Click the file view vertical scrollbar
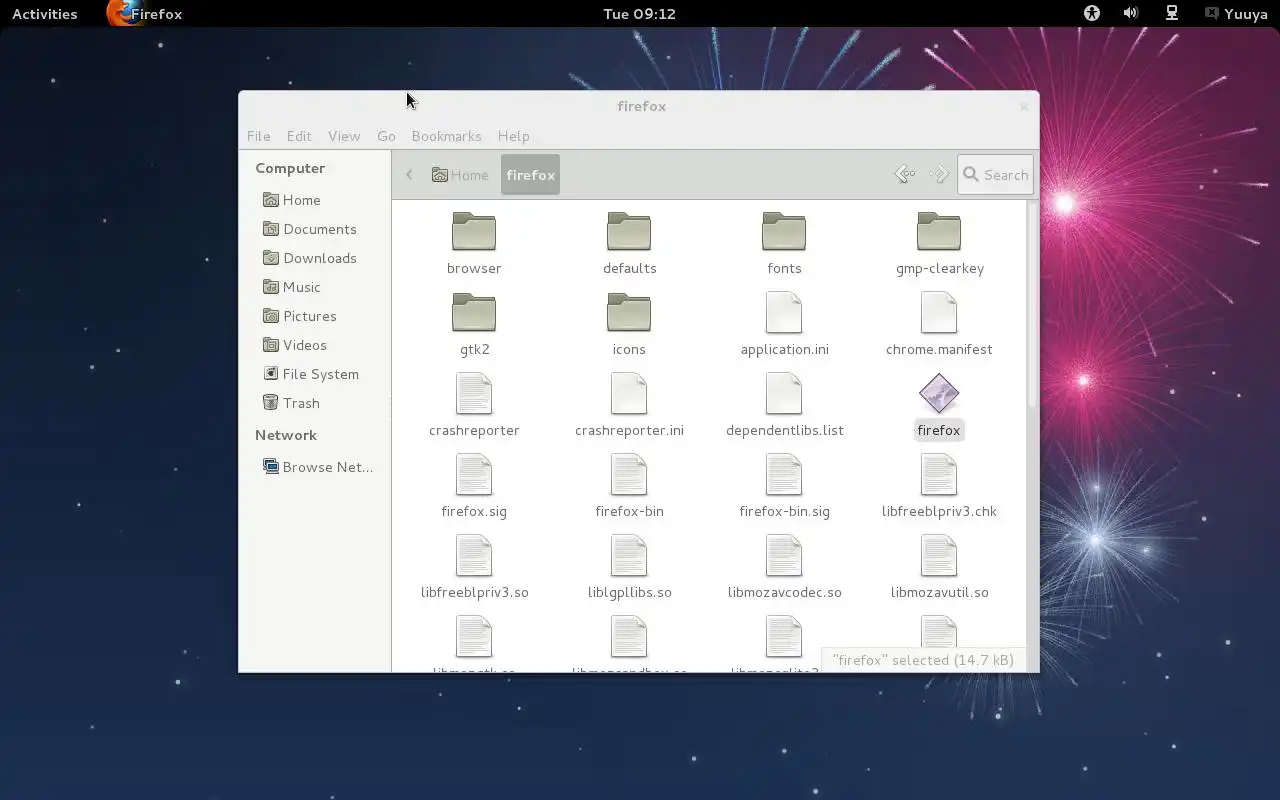The width and height of the screenshot is (1280, 800). pos(1033,305)
